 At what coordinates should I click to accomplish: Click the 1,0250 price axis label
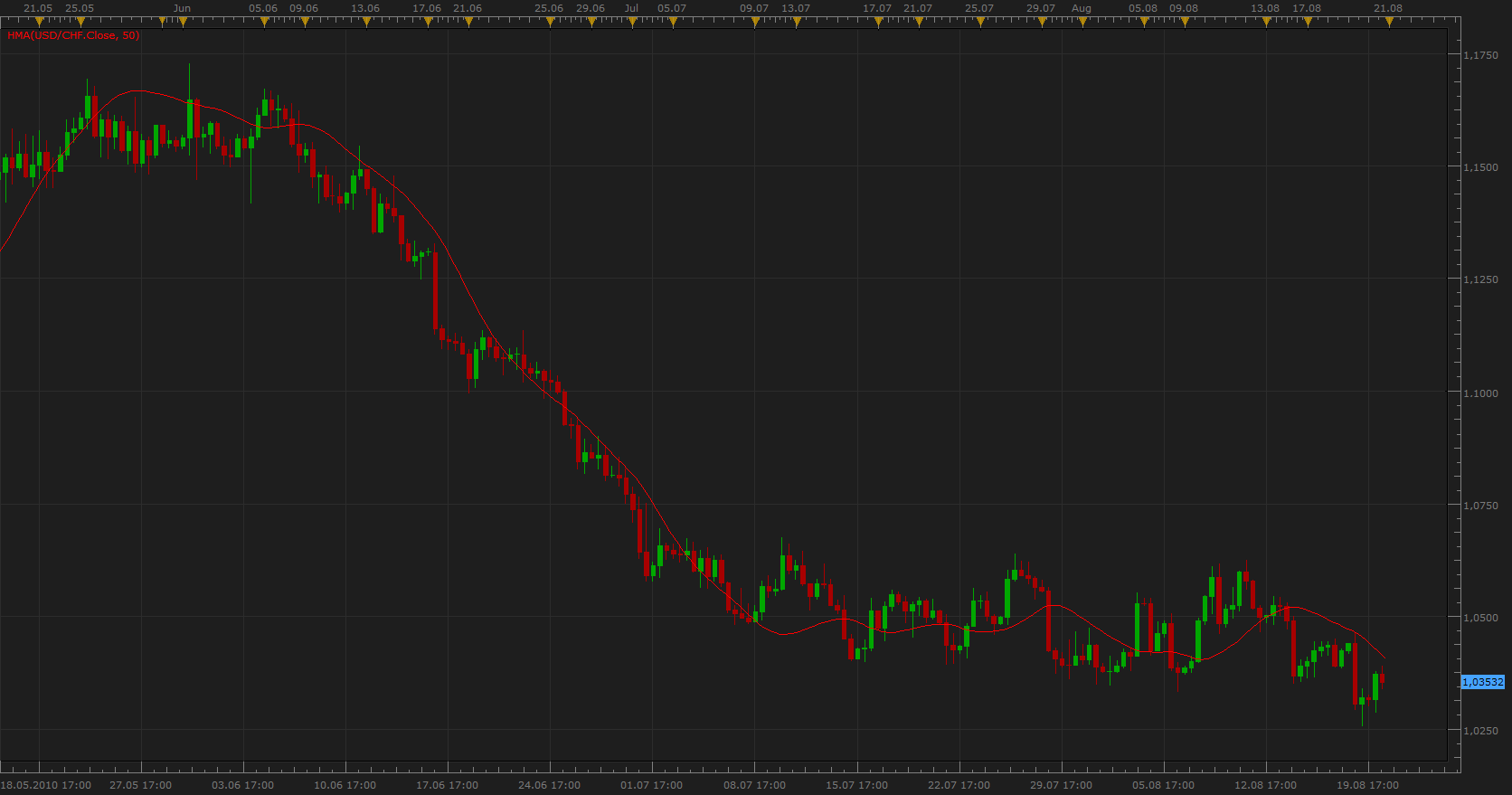tap(1480, 731)
